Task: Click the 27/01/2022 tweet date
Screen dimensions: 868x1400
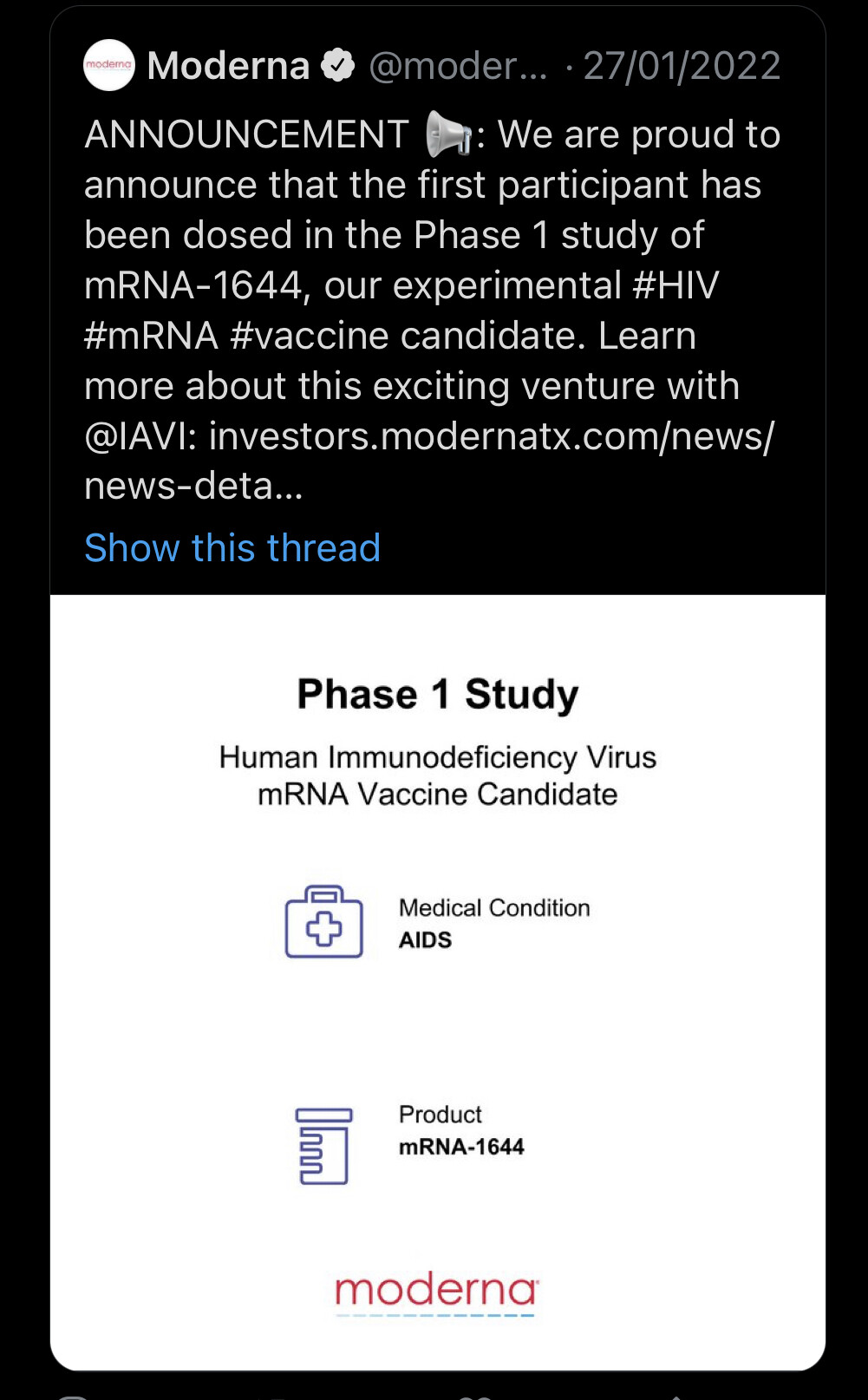Action: coord(682,66)
